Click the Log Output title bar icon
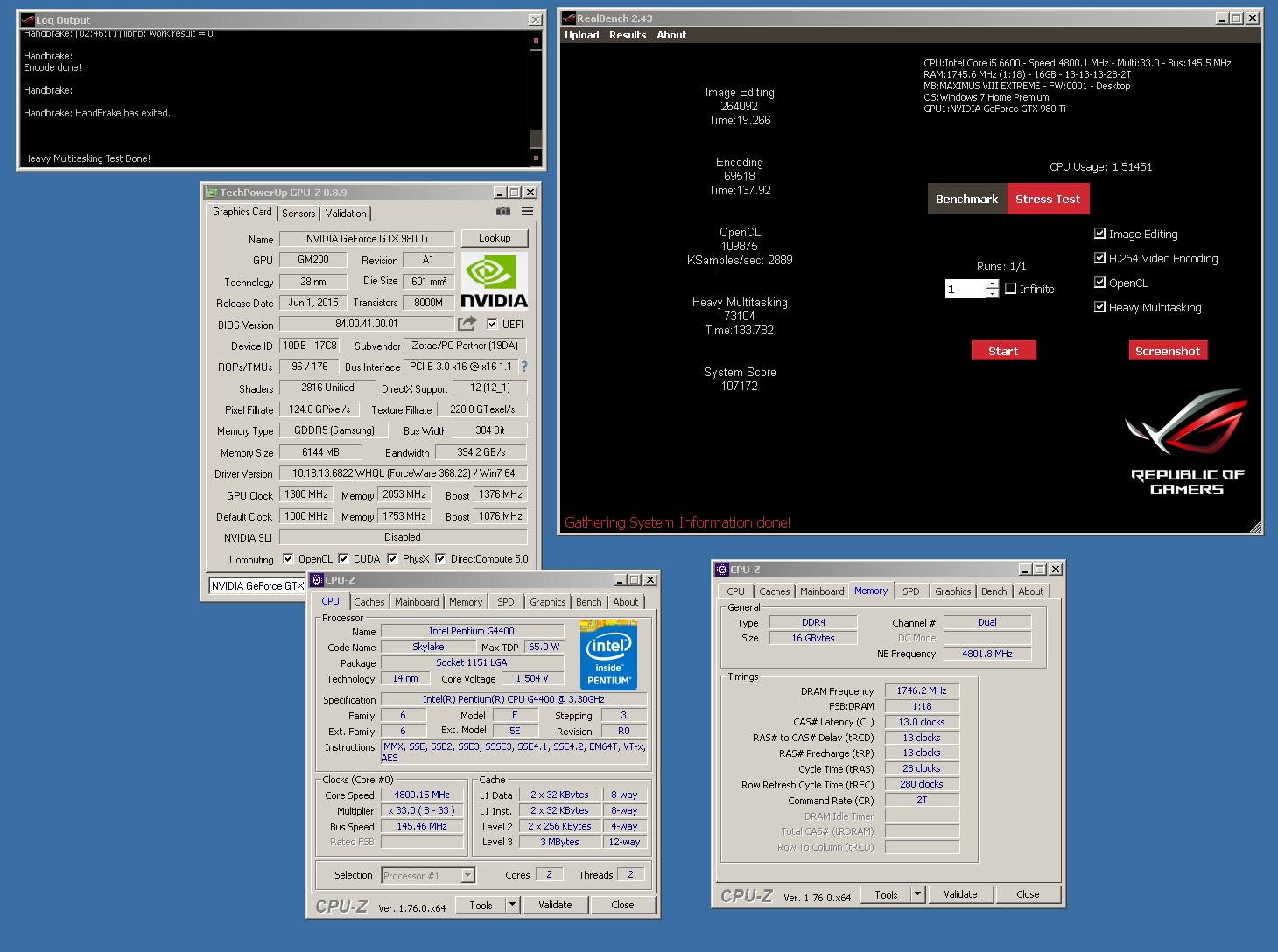Viewport: 1278px width, 952px height. pos(28,20)
